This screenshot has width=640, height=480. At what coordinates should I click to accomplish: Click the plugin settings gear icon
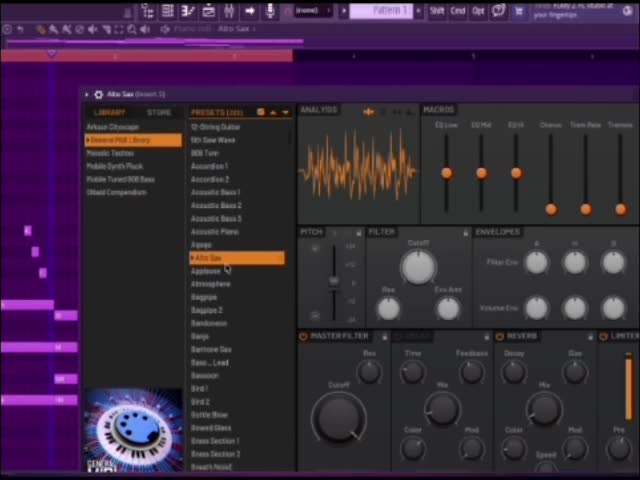[x=98, y=95]
